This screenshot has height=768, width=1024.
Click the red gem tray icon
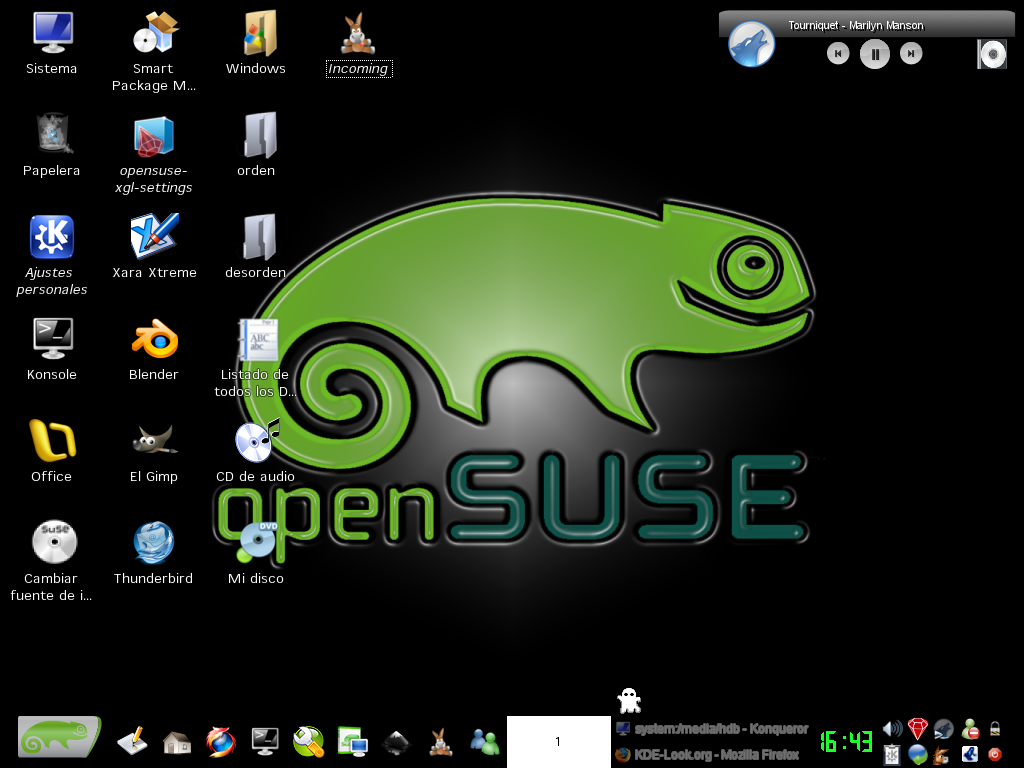click(x=918, y=728)
